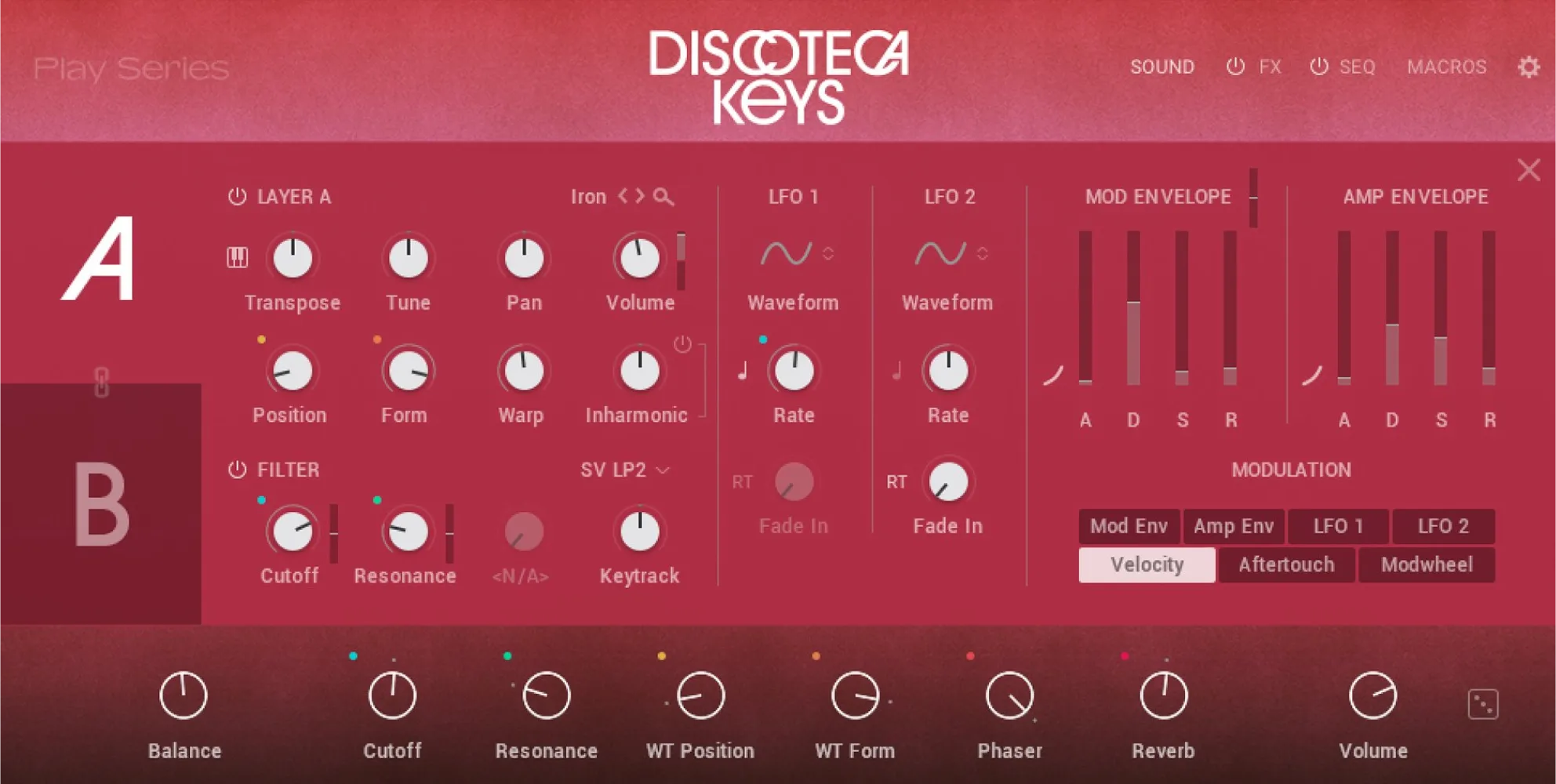Open the SV LP2 filter type dropdown
The image size is (1556, 784).
pyautogui.click(x=626, y=470)
